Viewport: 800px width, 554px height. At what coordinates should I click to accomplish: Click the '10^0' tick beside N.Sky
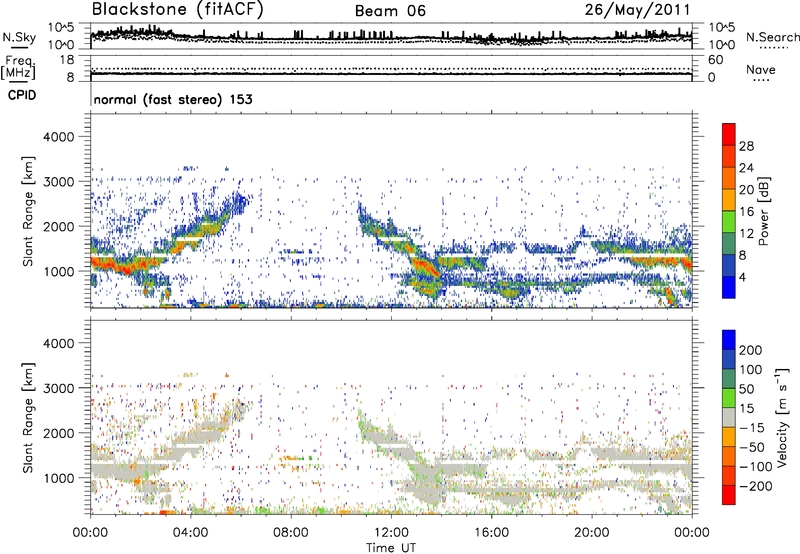(63, 45)
